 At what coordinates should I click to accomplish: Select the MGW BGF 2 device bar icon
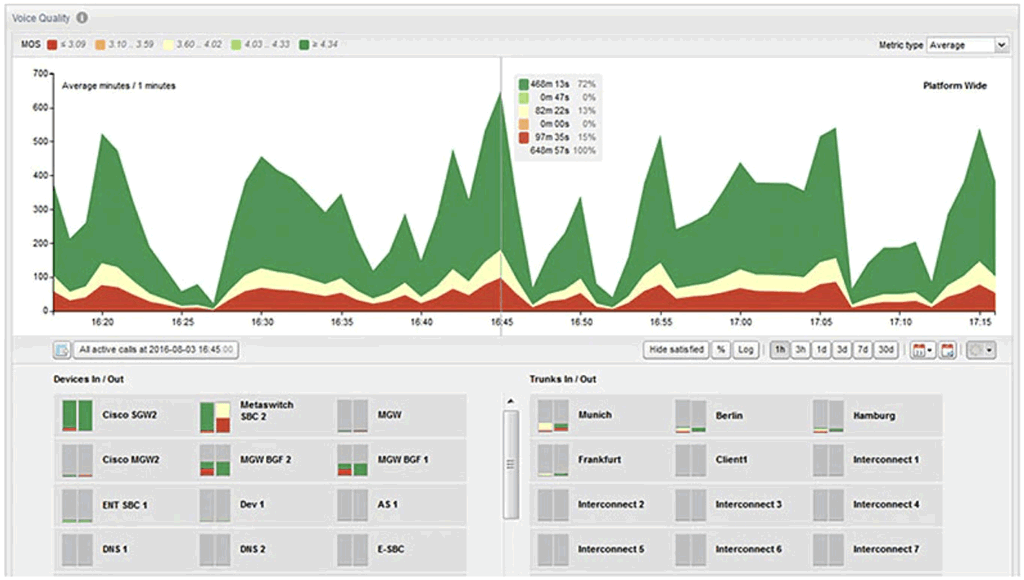click(215, 460)
